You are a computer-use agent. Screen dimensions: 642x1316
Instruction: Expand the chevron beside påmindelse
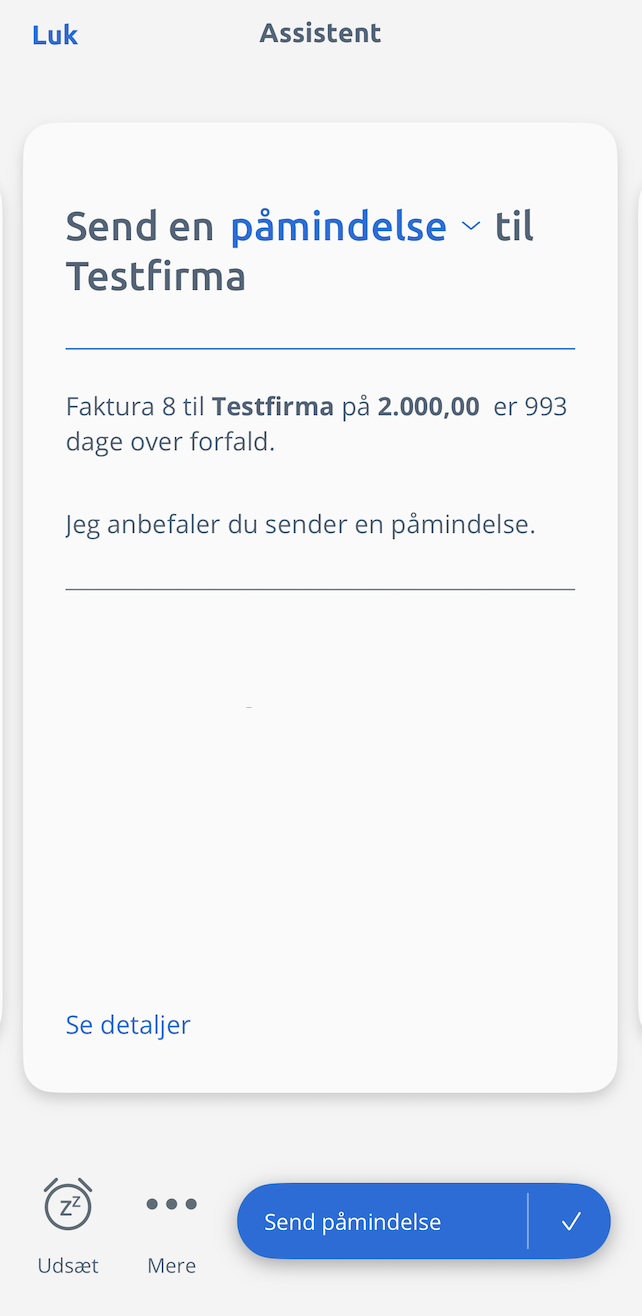tap(471, 226)
